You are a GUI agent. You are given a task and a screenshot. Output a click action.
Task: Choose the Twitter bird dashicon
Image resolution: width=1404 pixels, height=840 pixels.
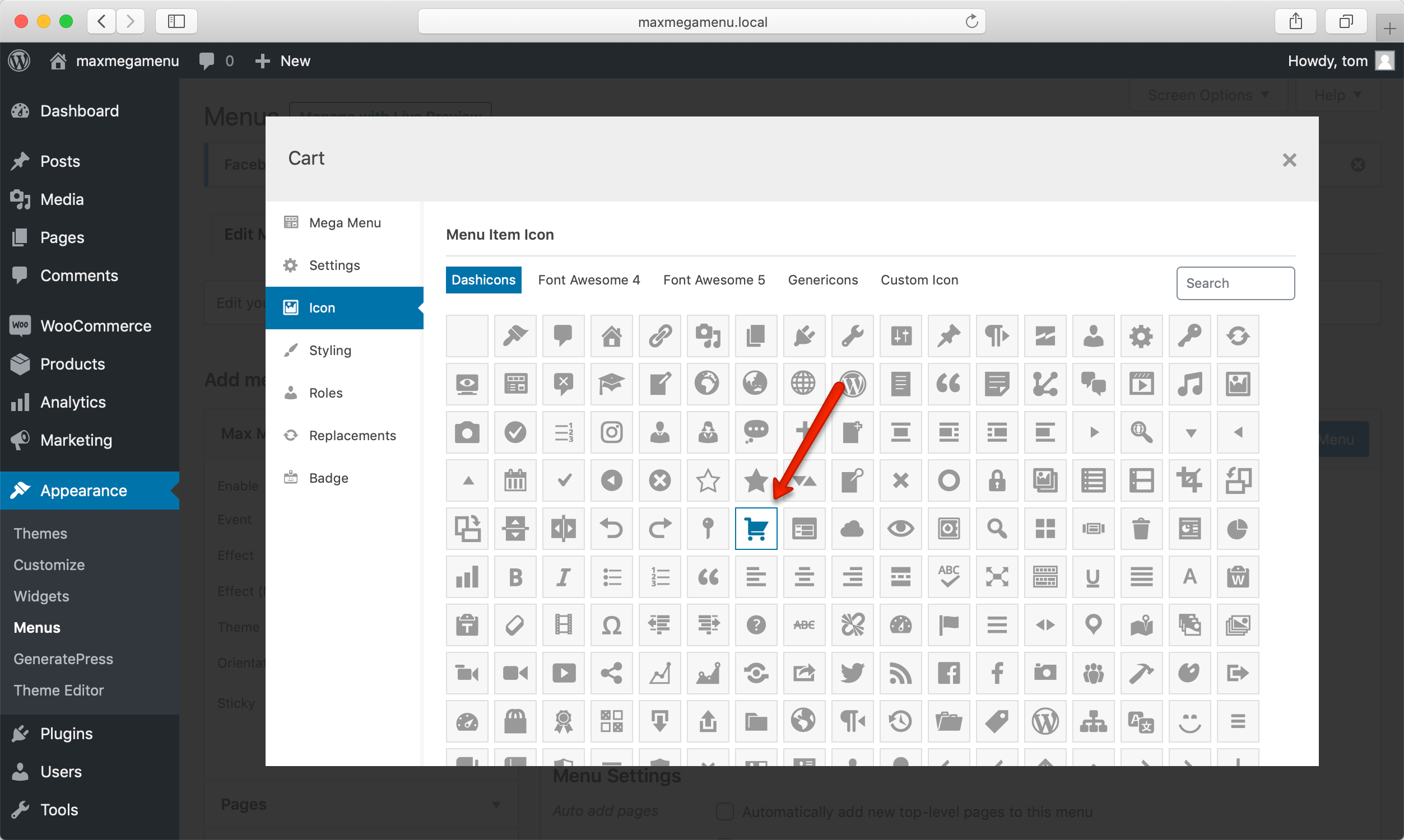852,673
